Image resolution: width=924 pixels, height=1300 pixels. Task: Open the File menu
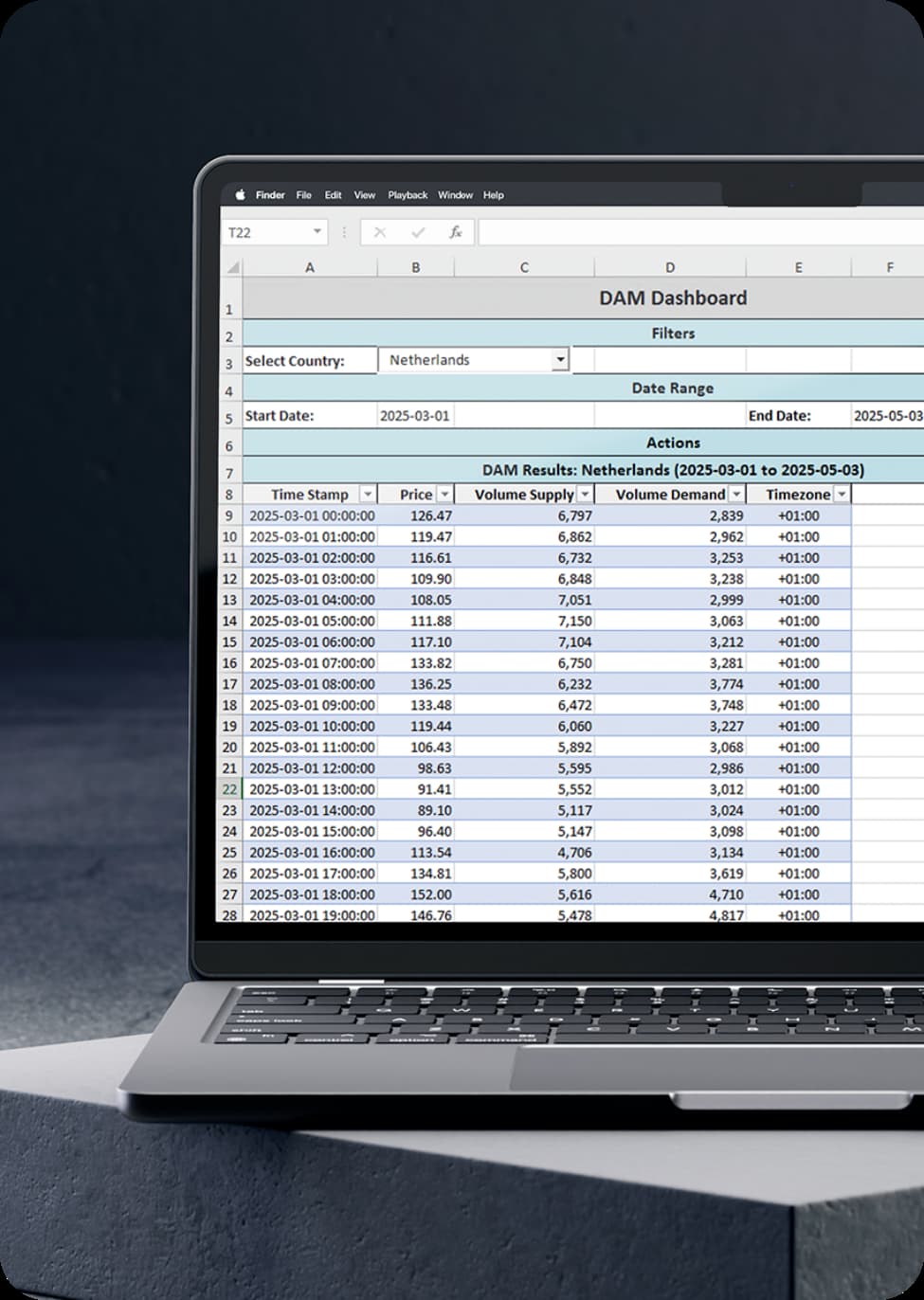click(303, 195)
